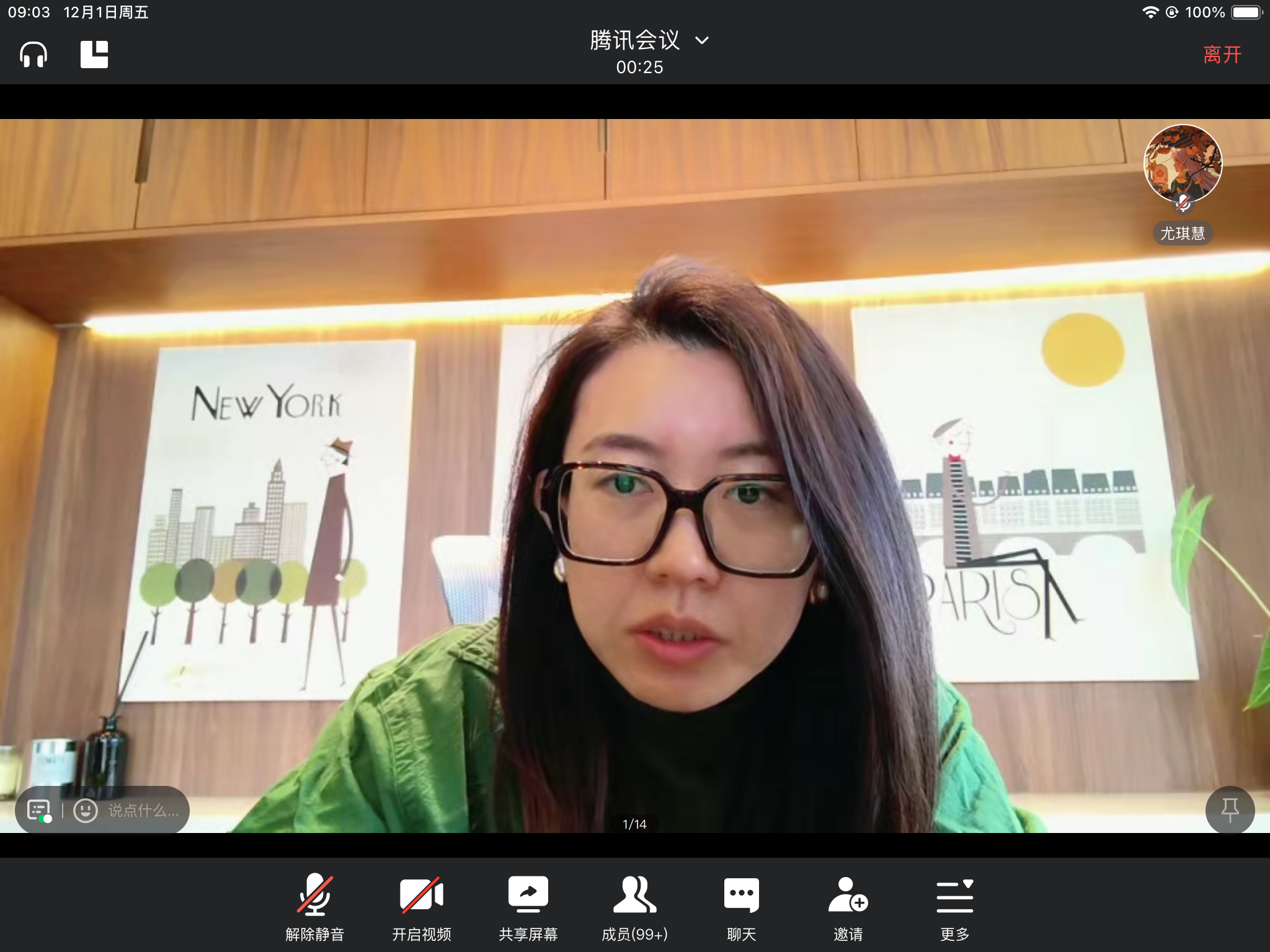Tap the meeting timer 00:25
The width and height of the screenshot is (1270, 952).
point(639,67)
